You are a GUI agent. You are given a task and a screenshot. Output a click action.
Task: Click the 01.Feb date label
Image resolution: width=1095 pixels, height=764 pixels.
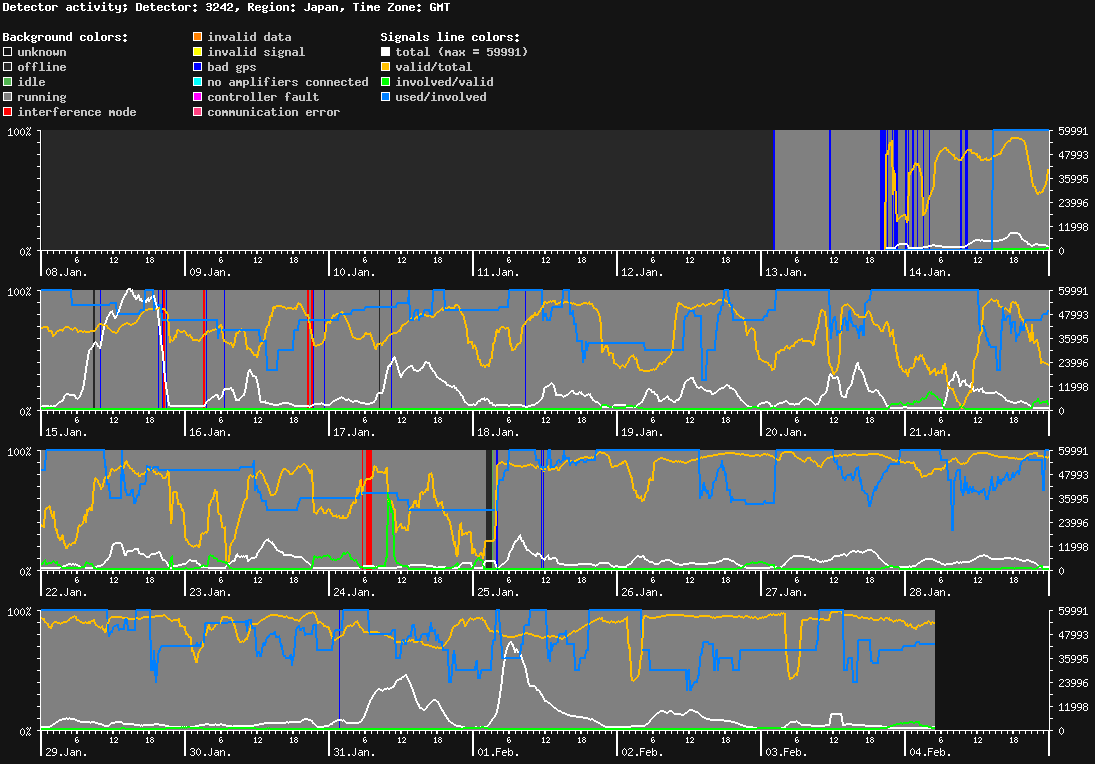(500, 752)
